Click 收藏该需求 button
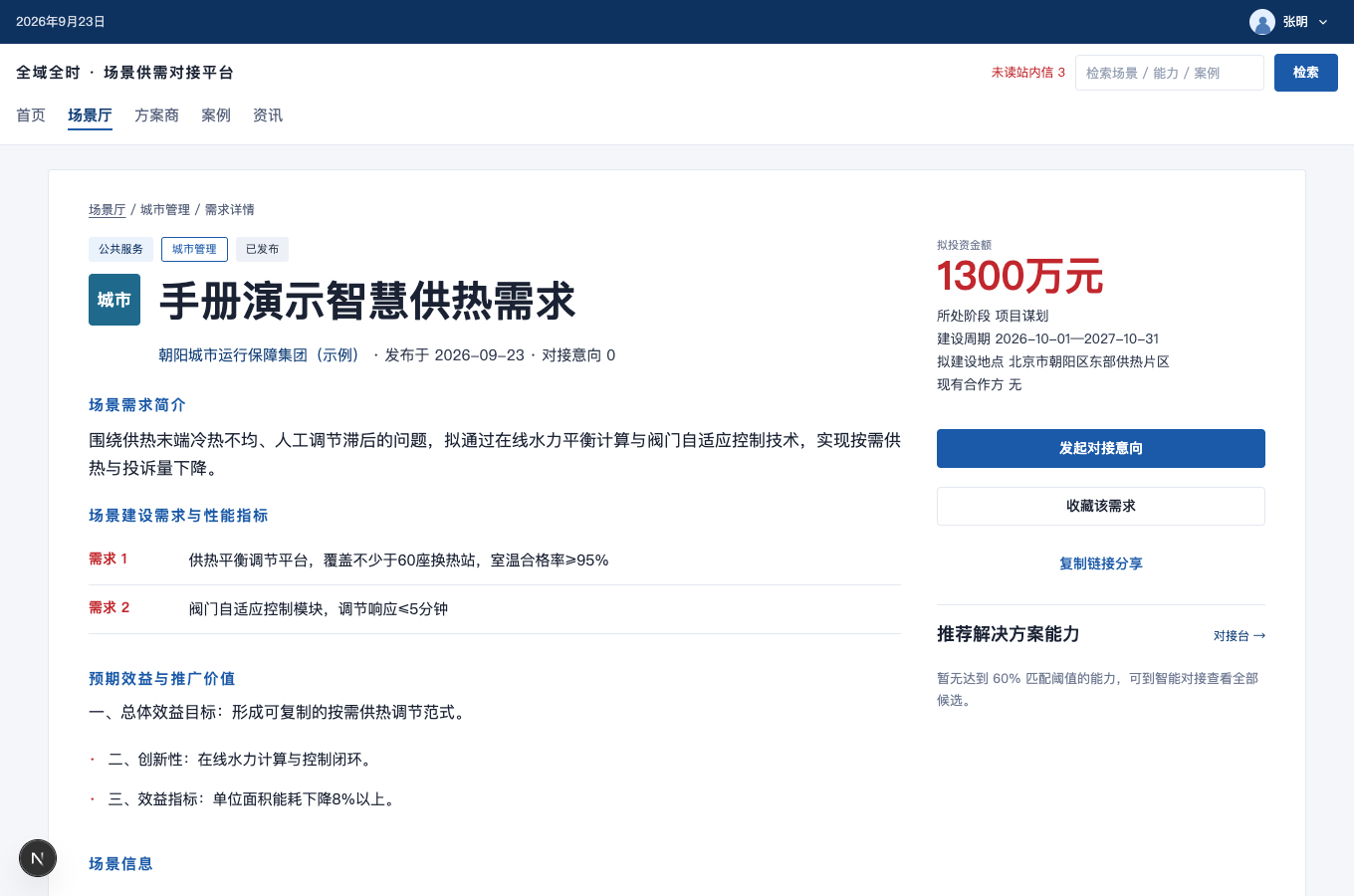This screenshot has height=896, width=1354. (1101, 506)
